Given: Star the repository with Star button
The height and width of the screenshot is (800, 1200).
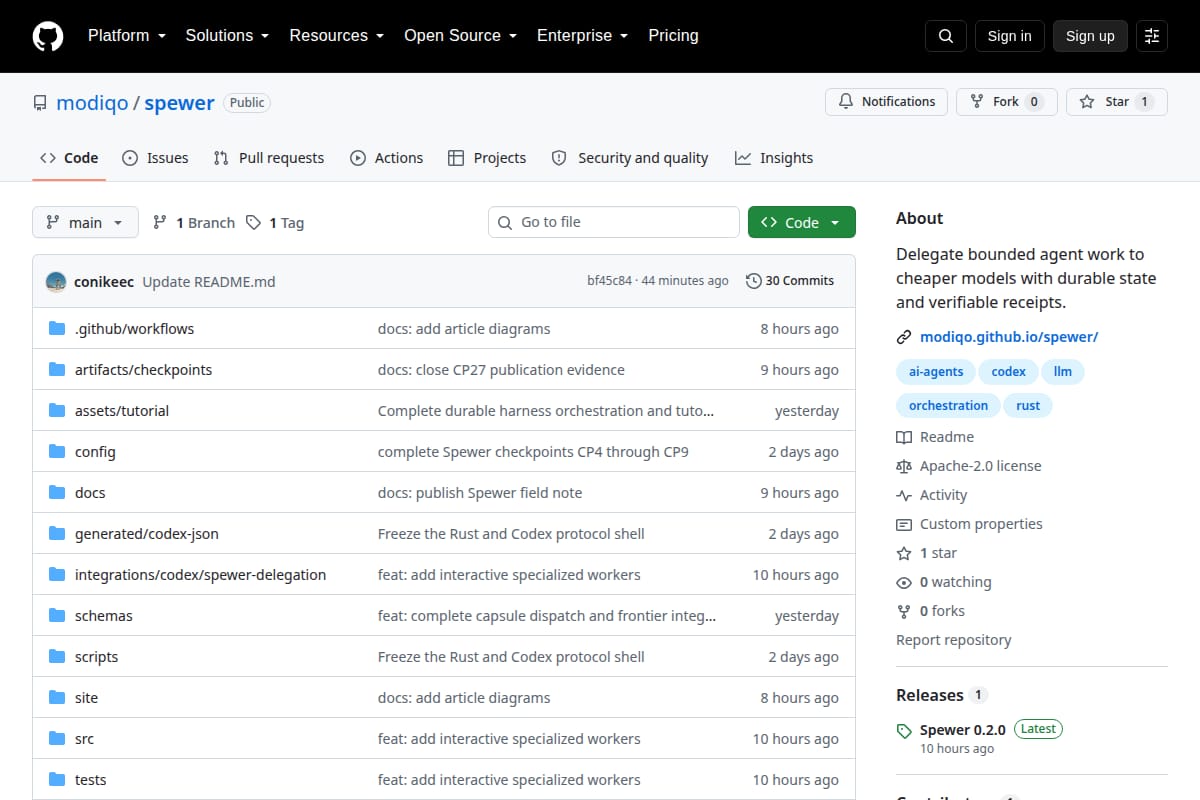Looking at the screenshot, I should click(x=1117, y=102).
